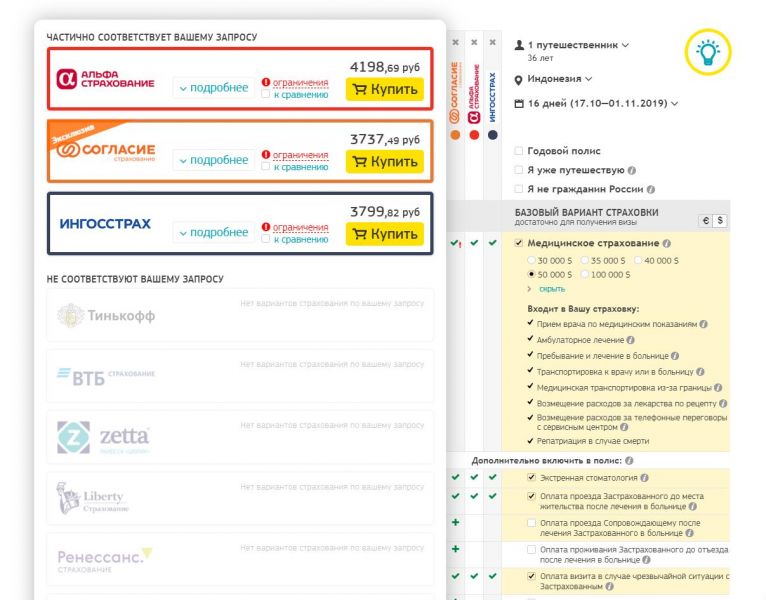This screenshot has height=600, width=766.
Task: Open the 16 дней date range dropdown
Action: [596, 103]
